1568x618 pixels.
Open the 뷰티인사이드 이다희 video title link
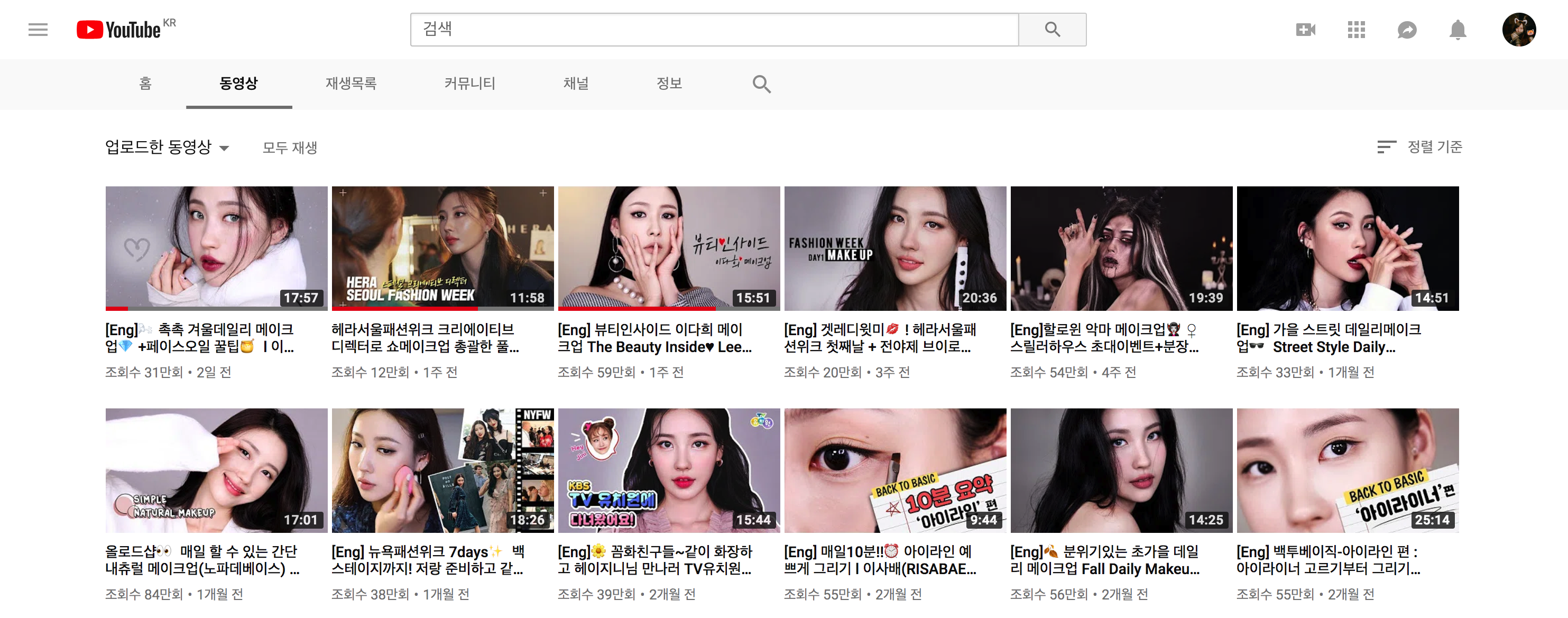click(654, 338)
